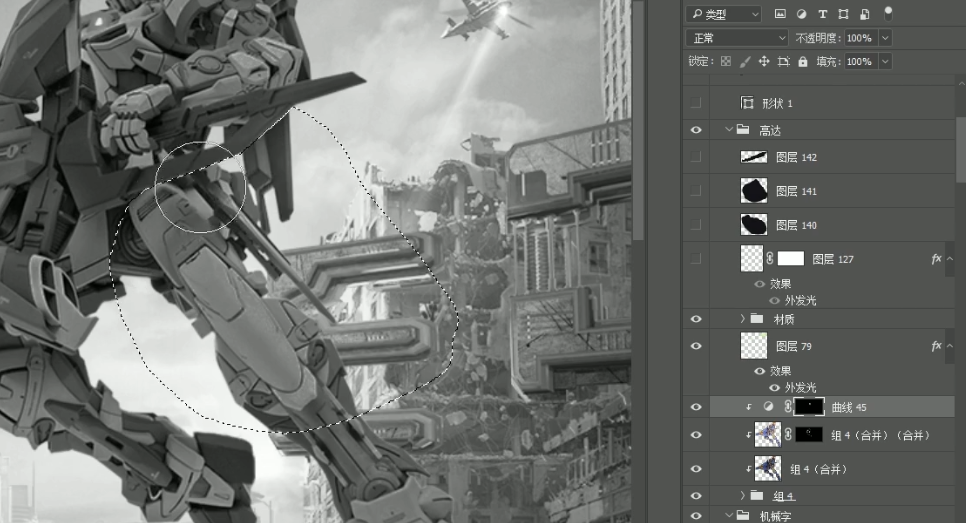Hide the 组 4 group
Screen dimensions: 966x523
click(696, 495)
